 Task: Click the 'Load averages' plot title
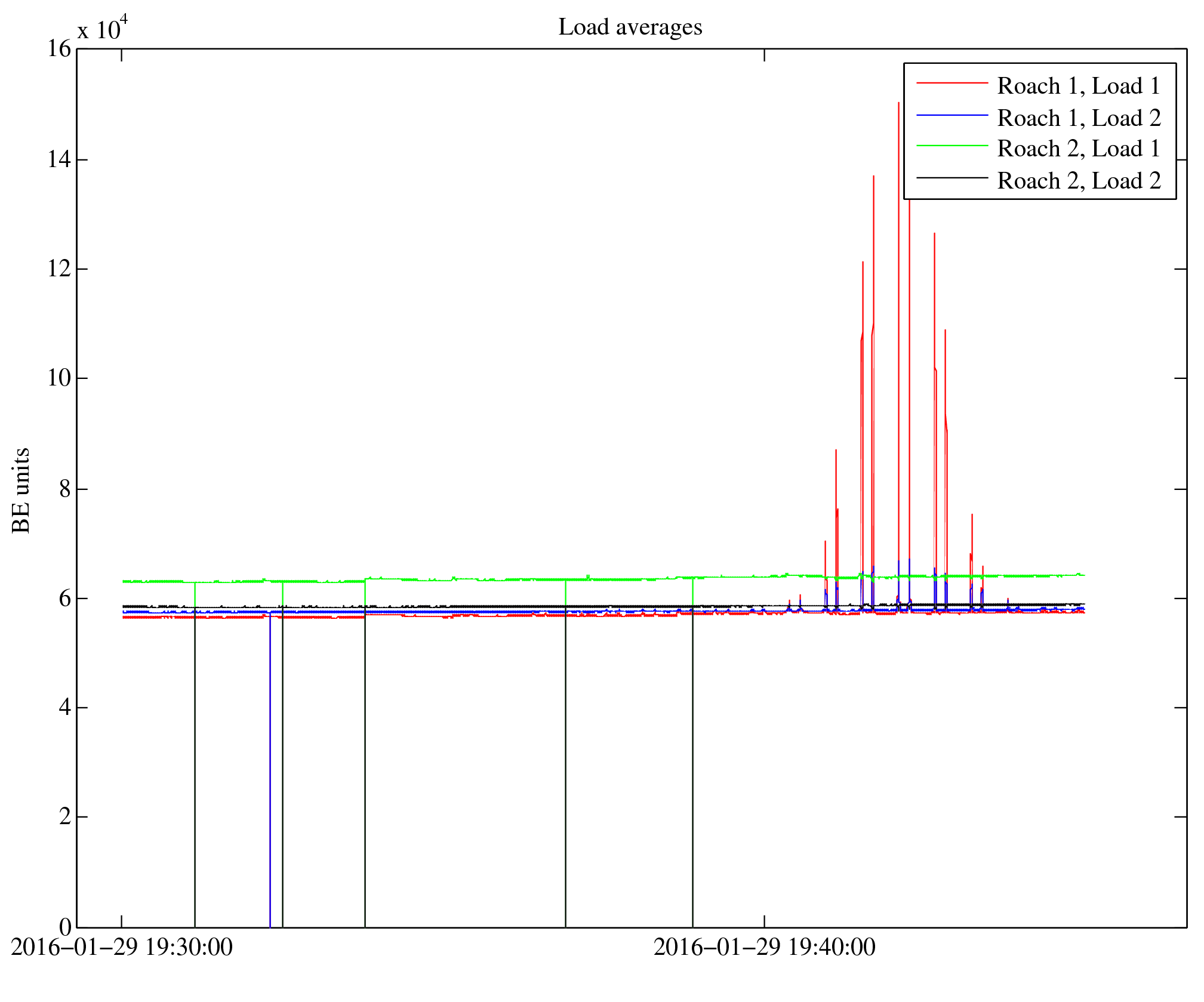coord(630,27)
